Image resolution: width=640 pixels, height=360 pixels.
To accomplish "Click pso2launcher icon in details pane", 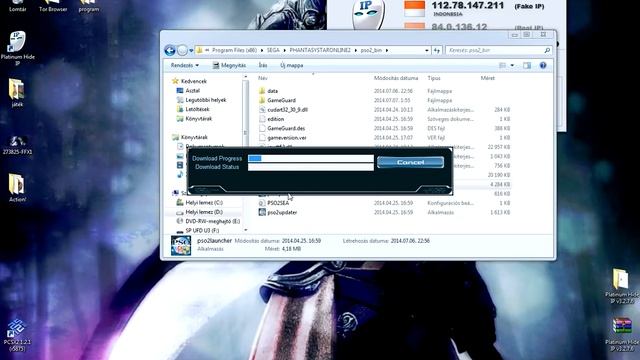I will (x=181, y=246).
